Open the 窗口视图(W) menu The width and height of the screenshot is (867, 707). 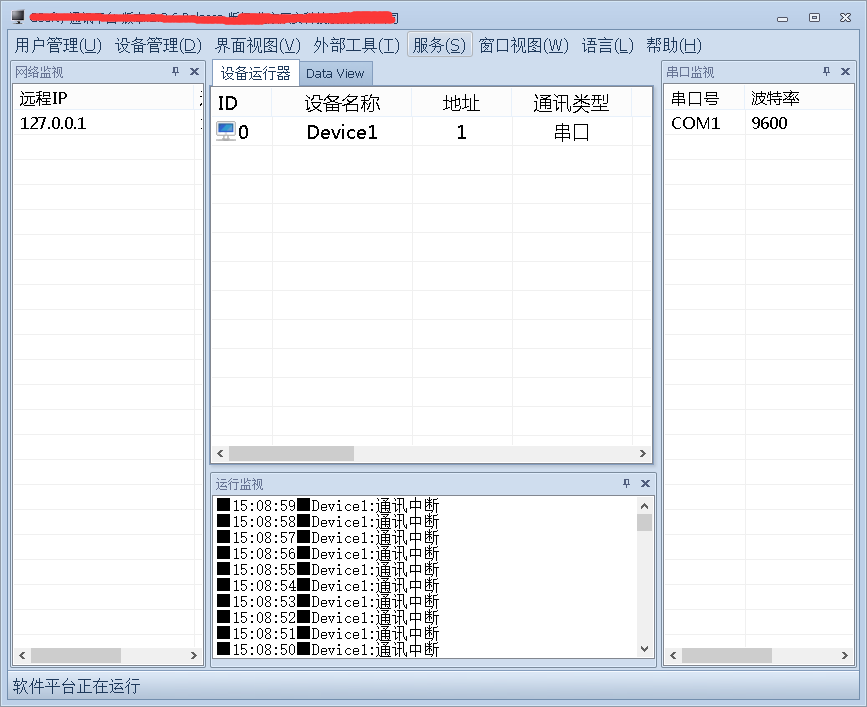click(x=523, y=45)
